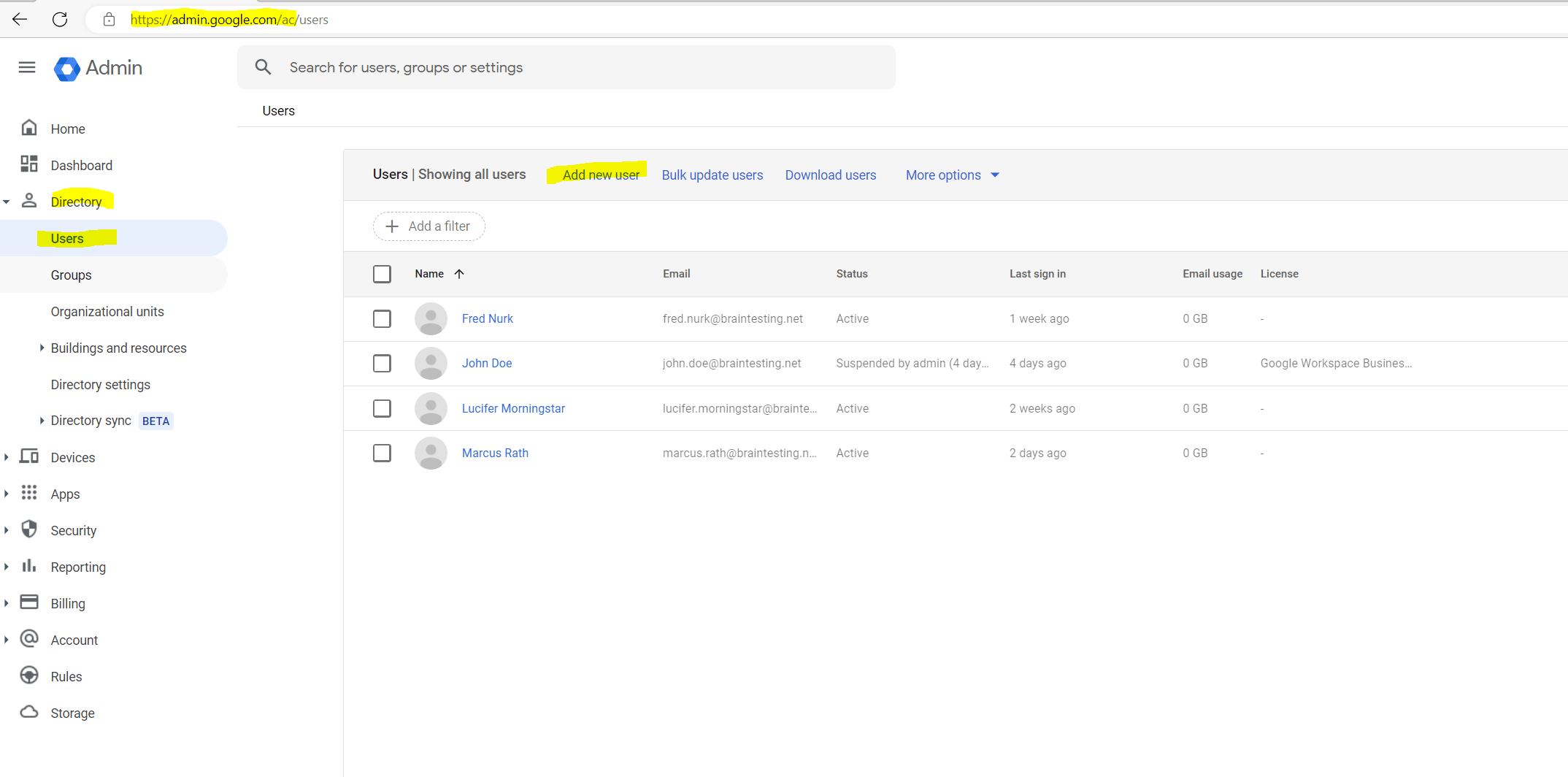This screenshot has width=1568, height=777.
Task: Tick the checkbox beside Marcus Rath
Action: (382, 453)
